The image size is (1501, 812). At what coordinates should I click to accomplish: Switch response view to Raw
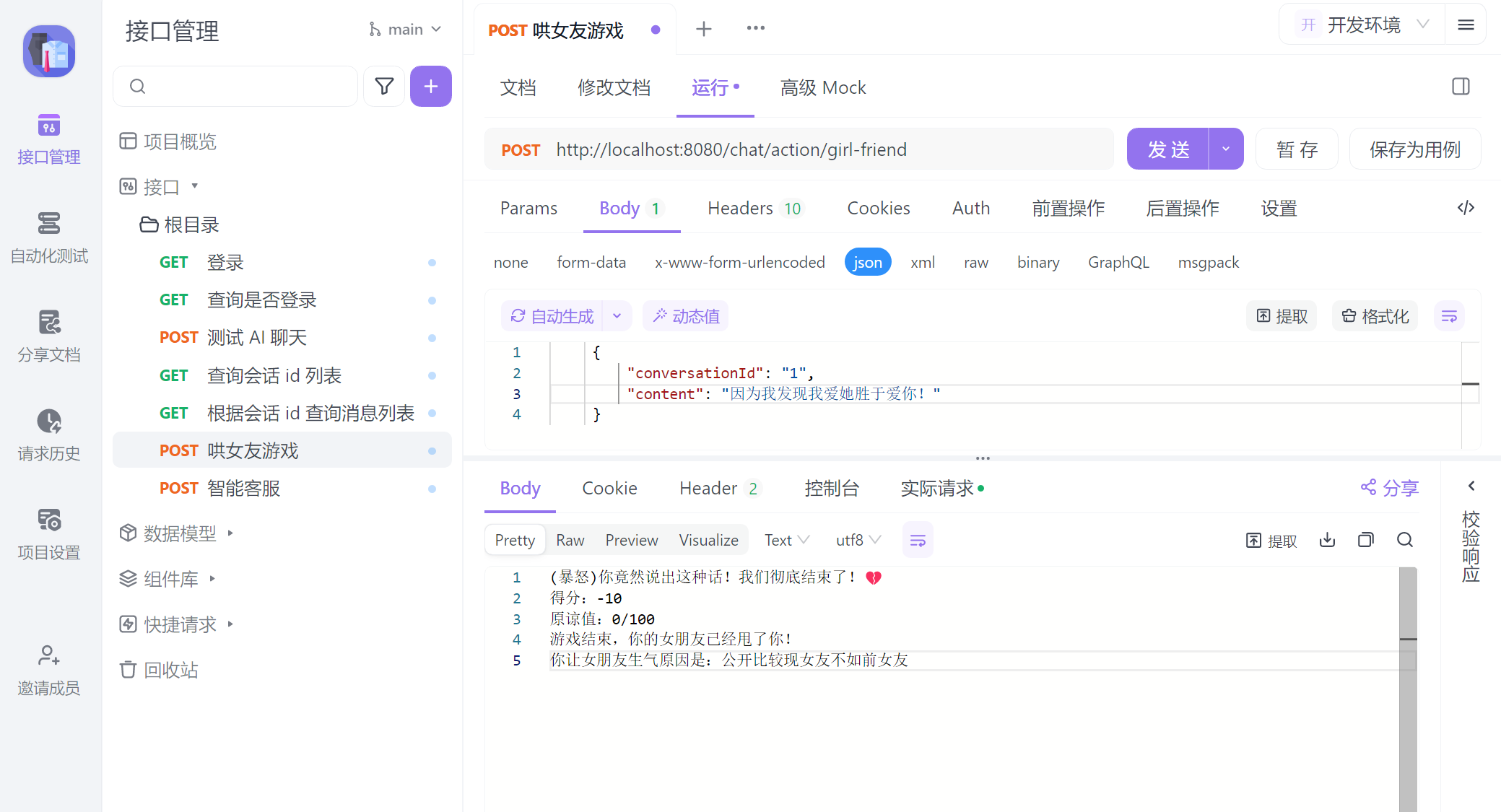[570, 540]
